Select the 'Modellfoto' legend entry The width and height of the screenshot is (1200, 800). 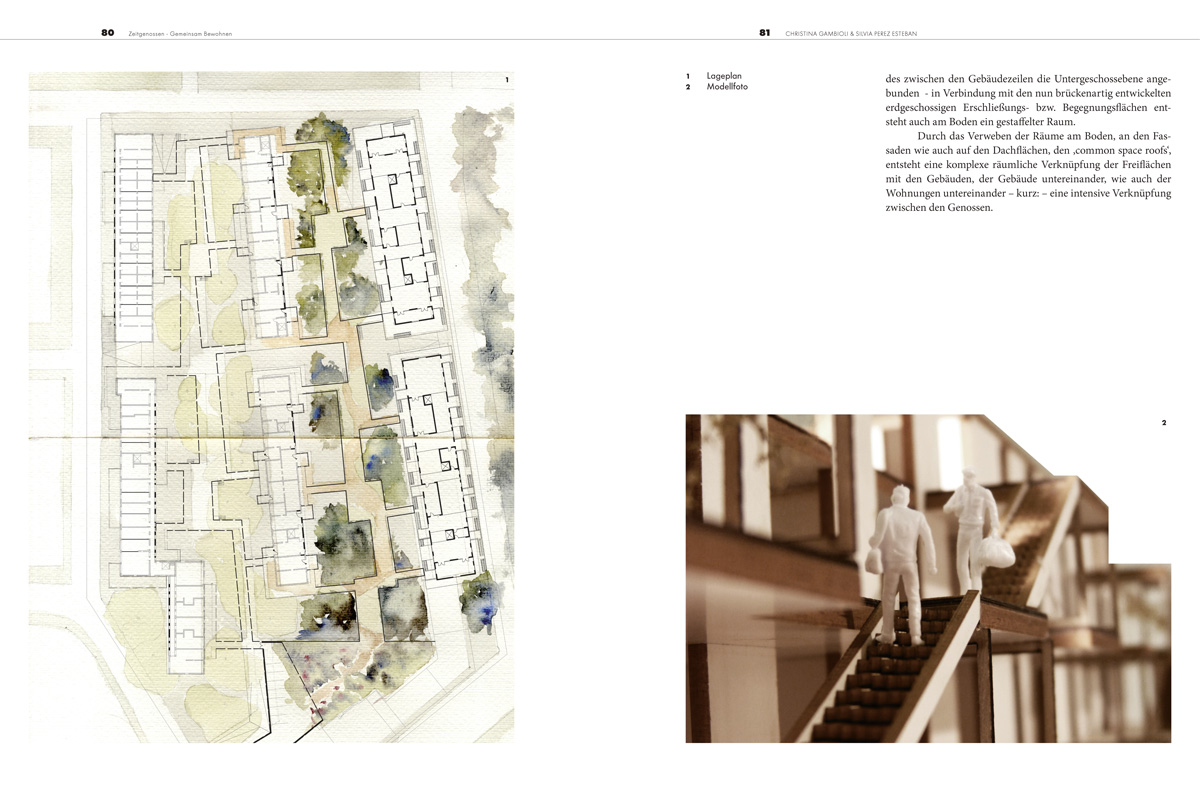727,87
